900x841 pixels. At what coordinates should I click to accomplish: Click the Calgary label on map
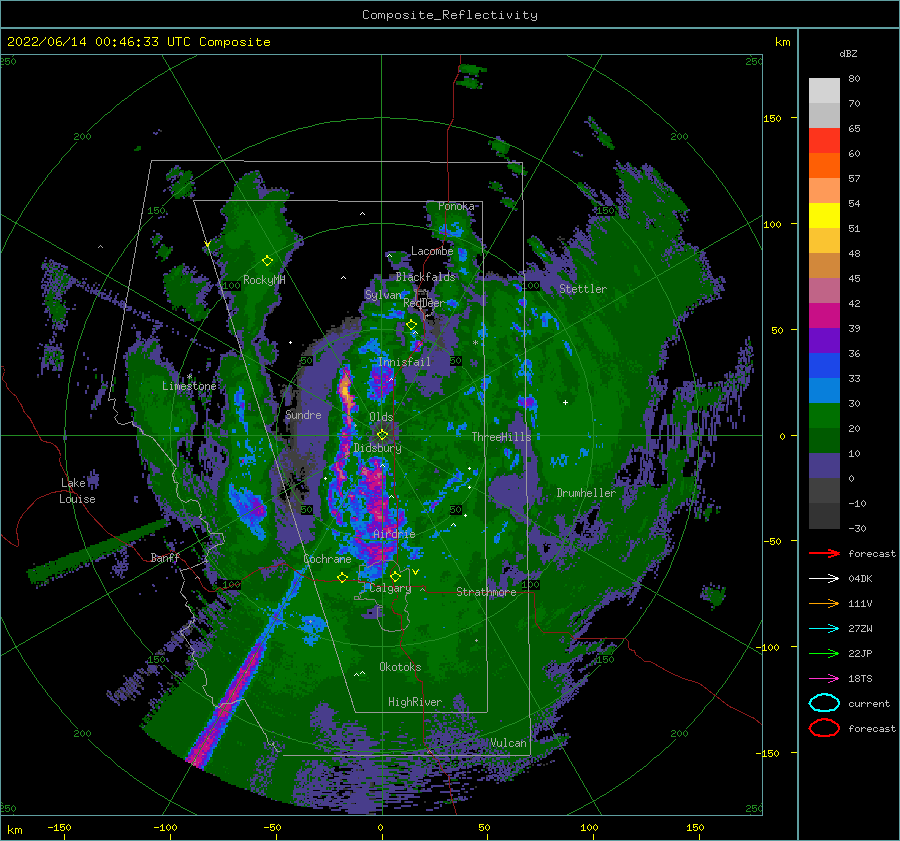coord(390,588)
